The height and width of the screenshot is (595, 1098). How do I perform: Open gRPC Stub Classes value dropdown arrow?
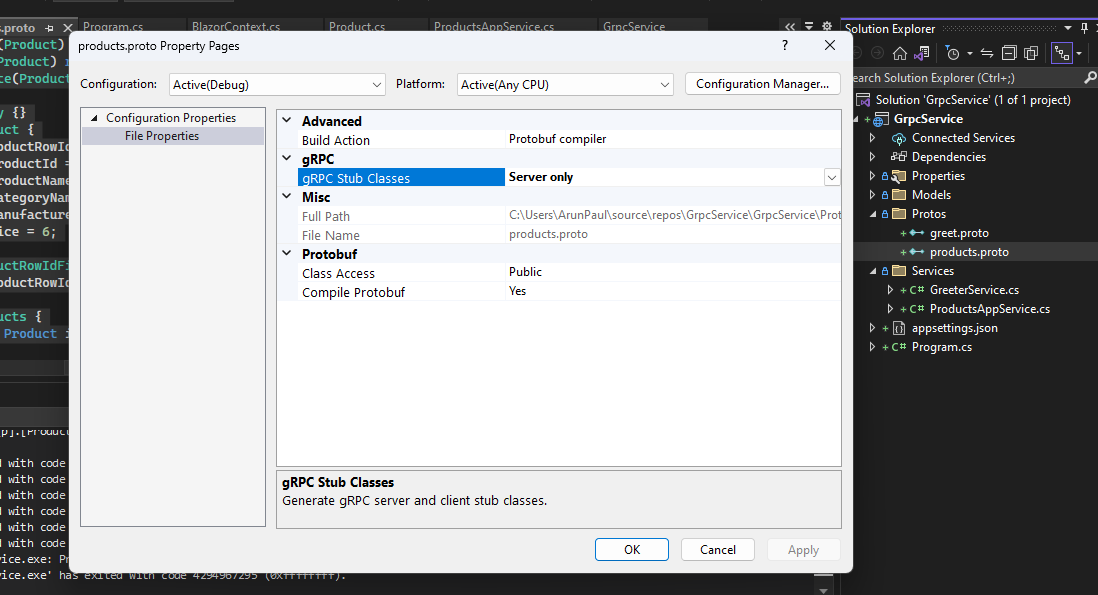click(x=831, y=177)
